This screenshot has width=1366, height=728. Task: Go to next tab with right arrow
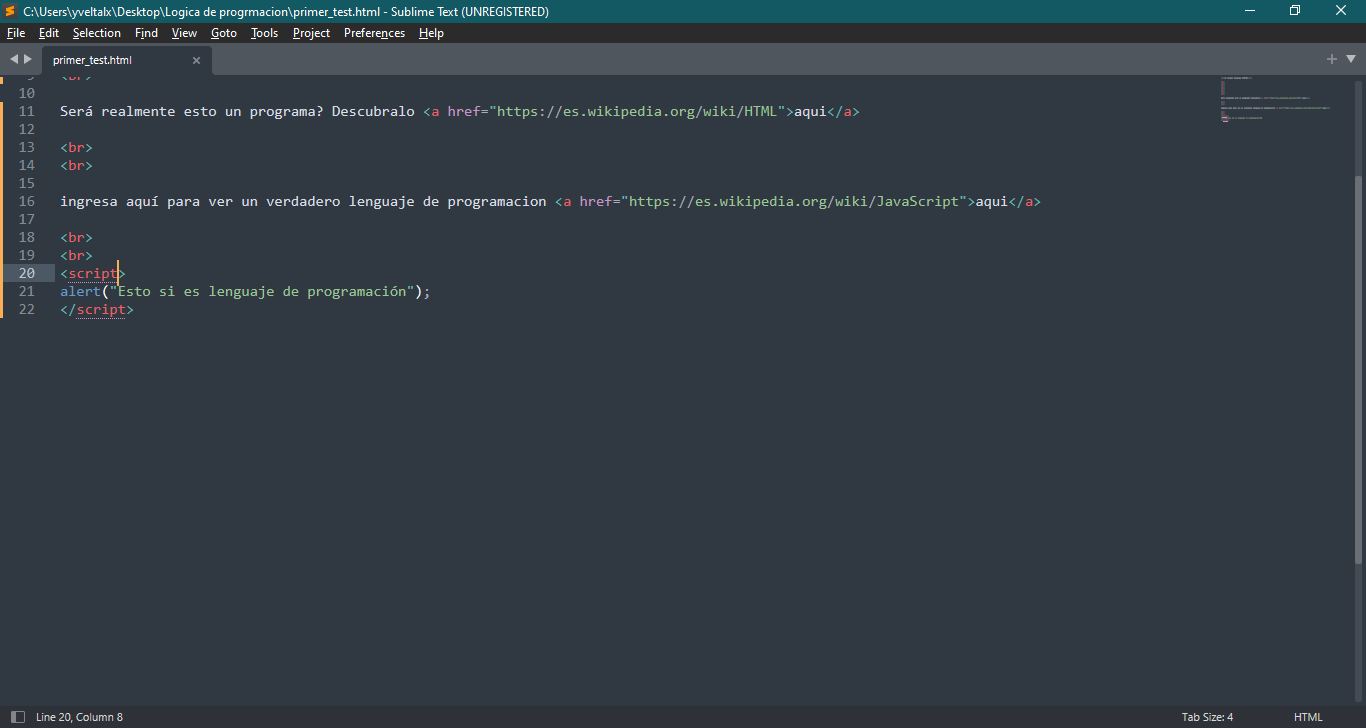tap(28, 59)
